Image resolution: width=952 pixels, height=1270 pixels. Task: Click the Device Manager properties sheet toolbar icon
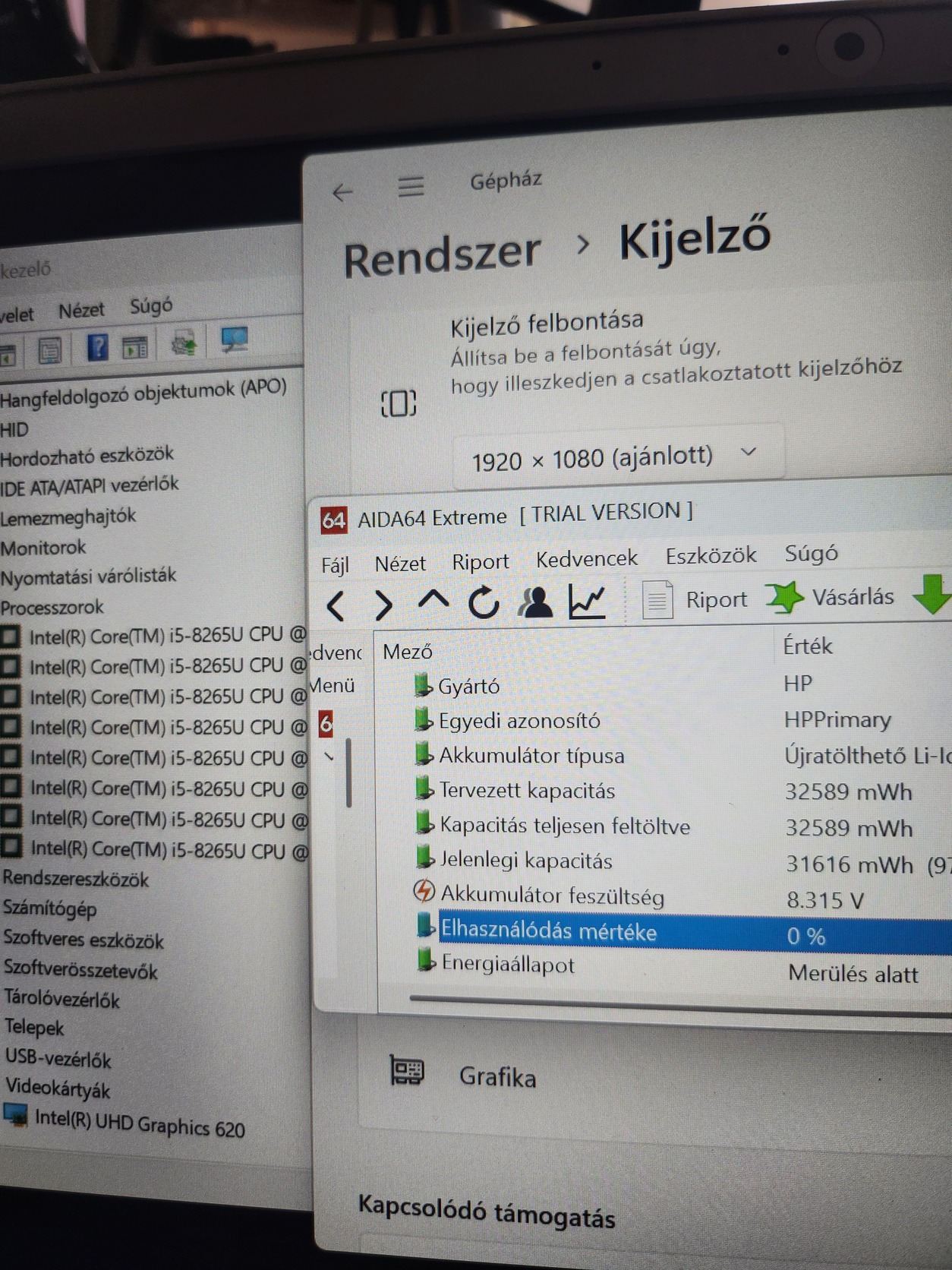coord(50,351)
